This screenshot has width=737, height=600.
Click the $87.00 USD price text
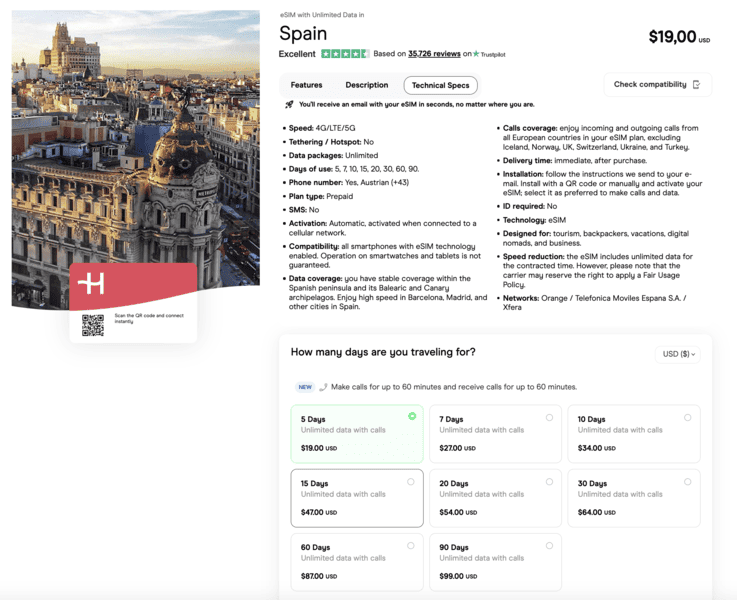[319, 577]
